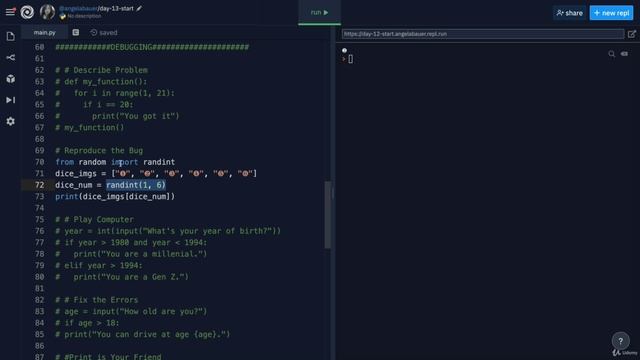
Task: Click the 'from random import randint' line
Action: 115,162
